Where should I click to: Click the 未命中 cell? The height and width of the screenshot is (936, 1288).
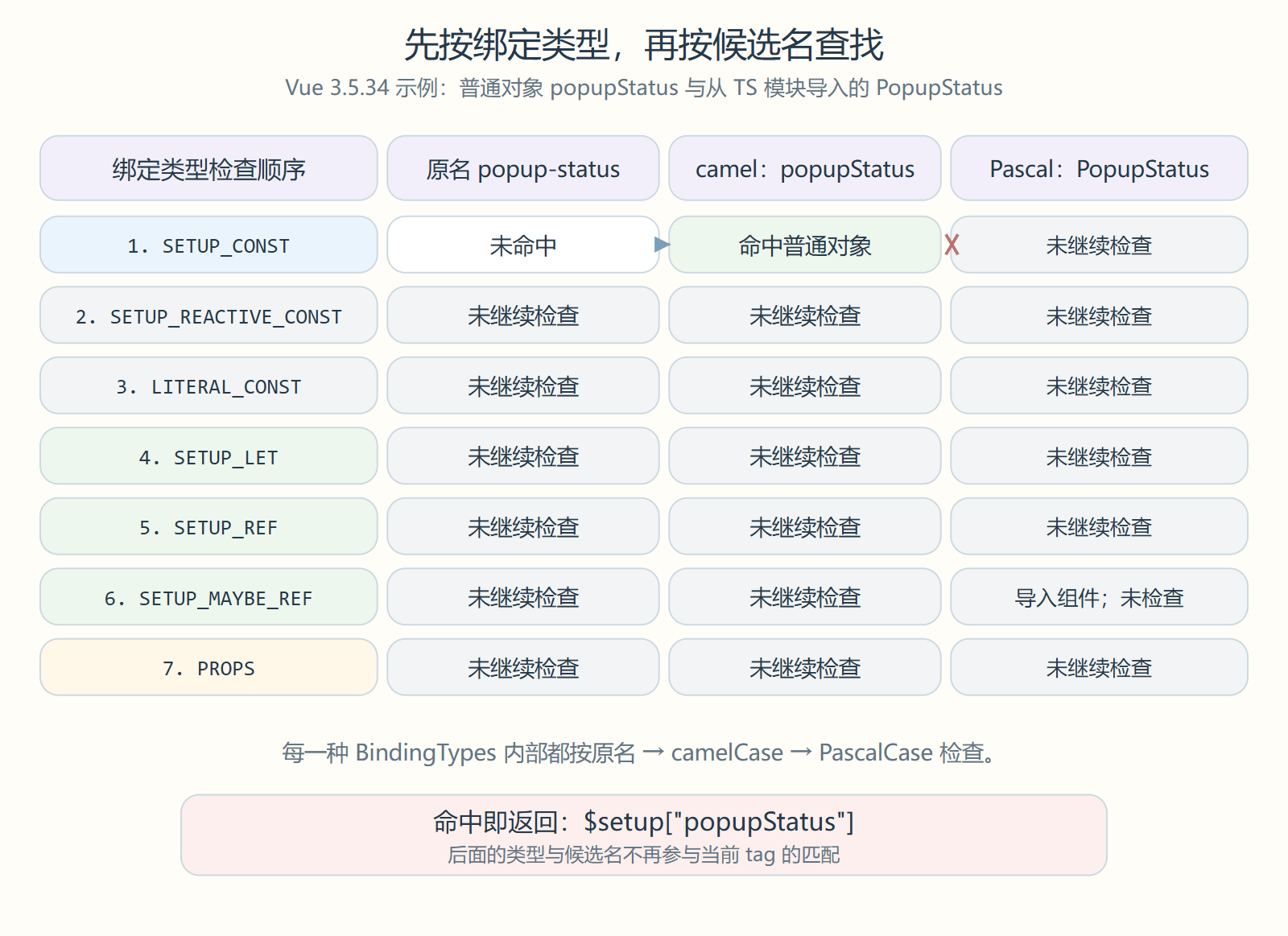523,245
